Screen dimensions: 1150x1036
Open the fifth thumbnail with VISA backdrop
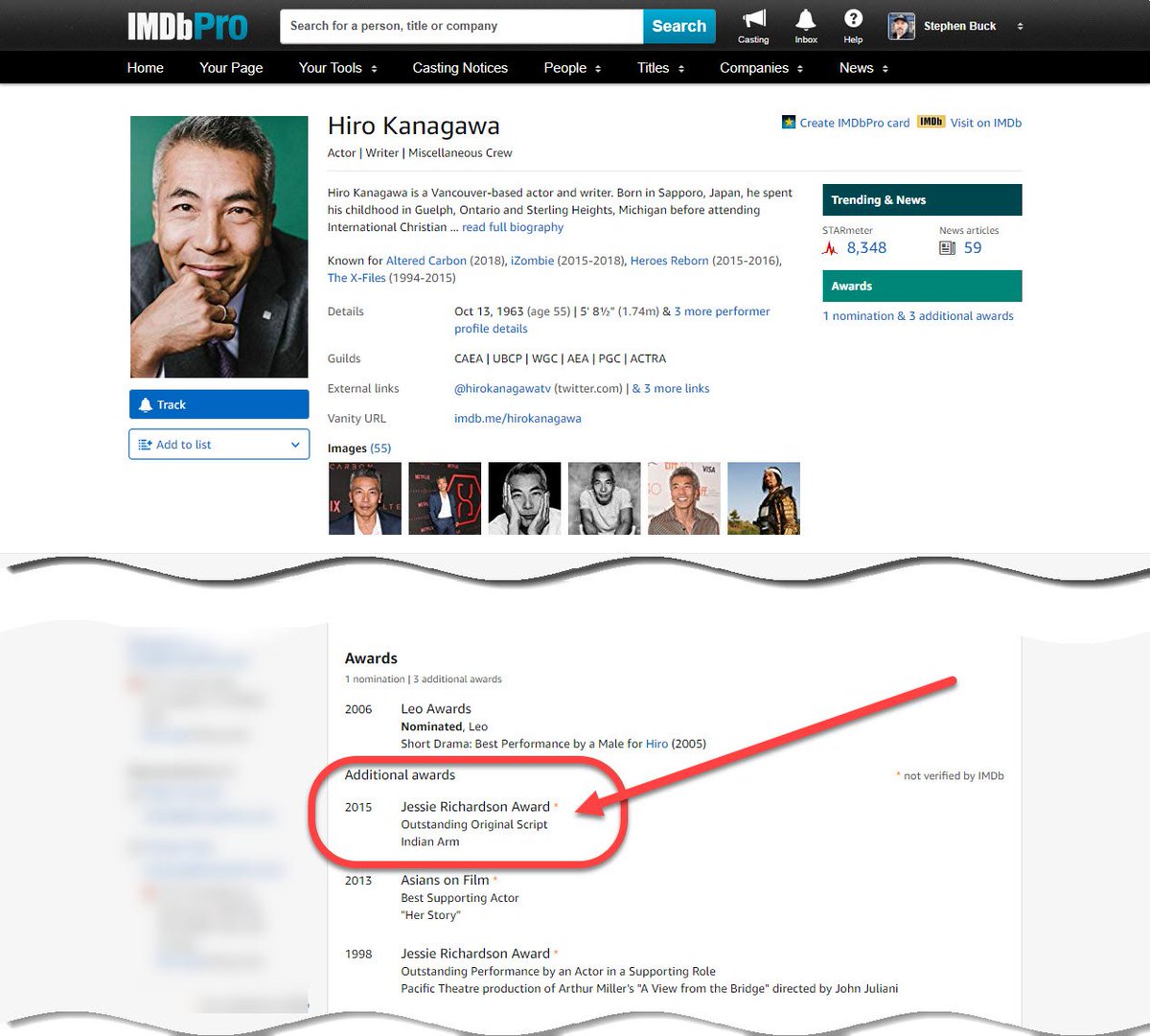tap(683, 498)
